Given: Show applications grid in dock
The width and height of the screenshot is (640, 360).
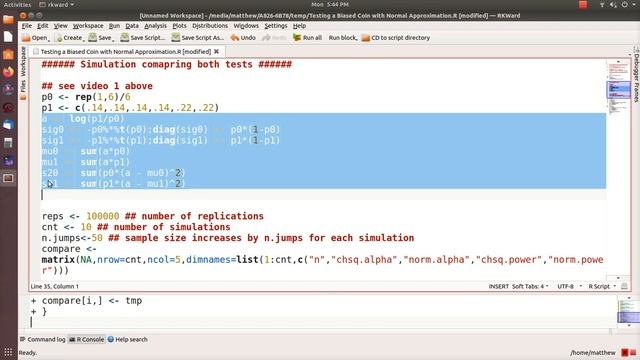Looking at the screenshot, I should click(x=8, y=352).
